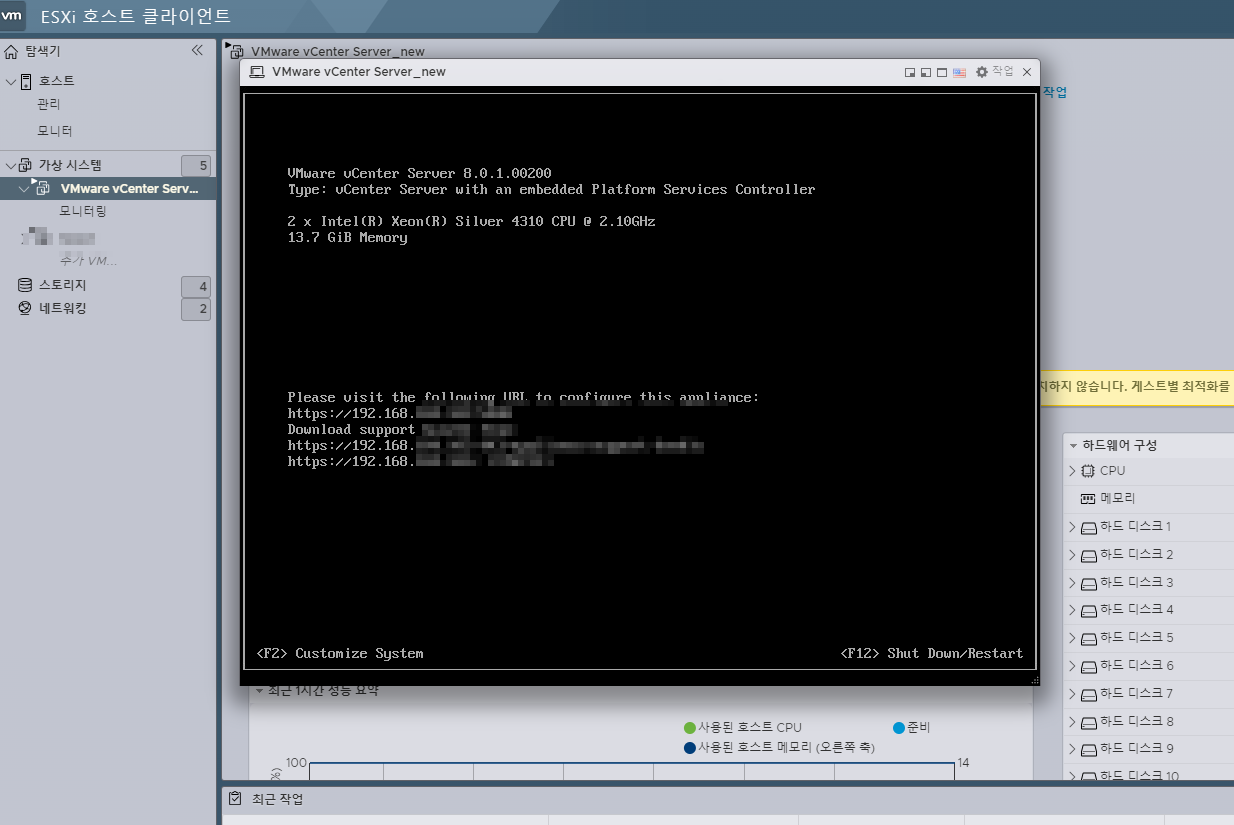The width and height of the screenshot is (1234, 825).
Task: Select 모니터 under 호스트
Action: [x=55, y=131]
